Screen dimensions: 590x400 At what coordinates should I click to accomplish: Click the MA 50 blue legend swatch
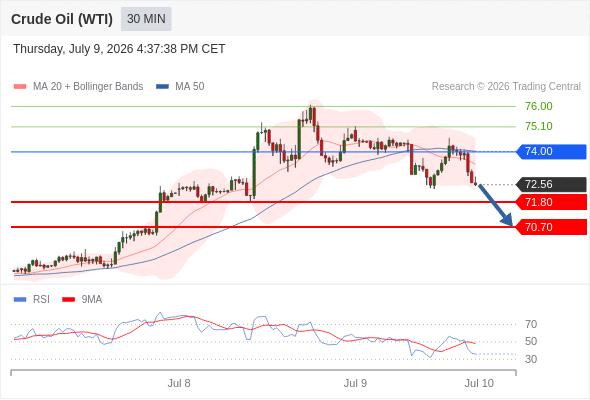[x=162, y=87]
